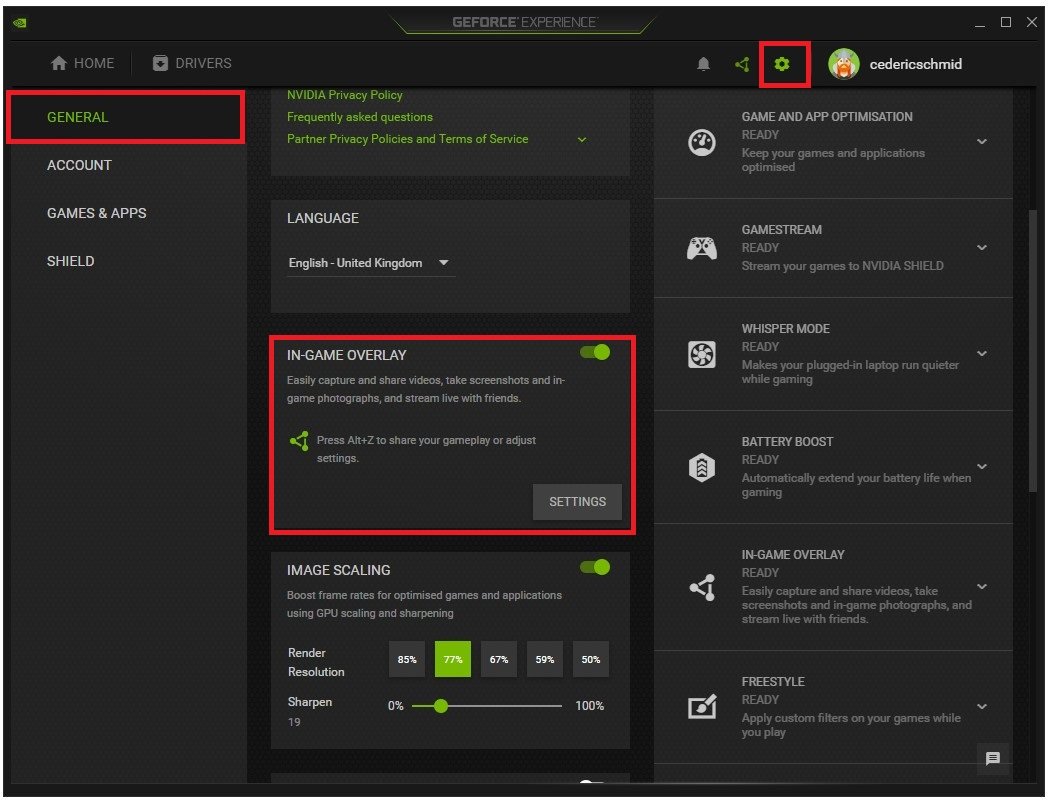This screenshot has width=1052, height=801.
Task: Switch to the Drivers tab
Action: click(192, 63)
